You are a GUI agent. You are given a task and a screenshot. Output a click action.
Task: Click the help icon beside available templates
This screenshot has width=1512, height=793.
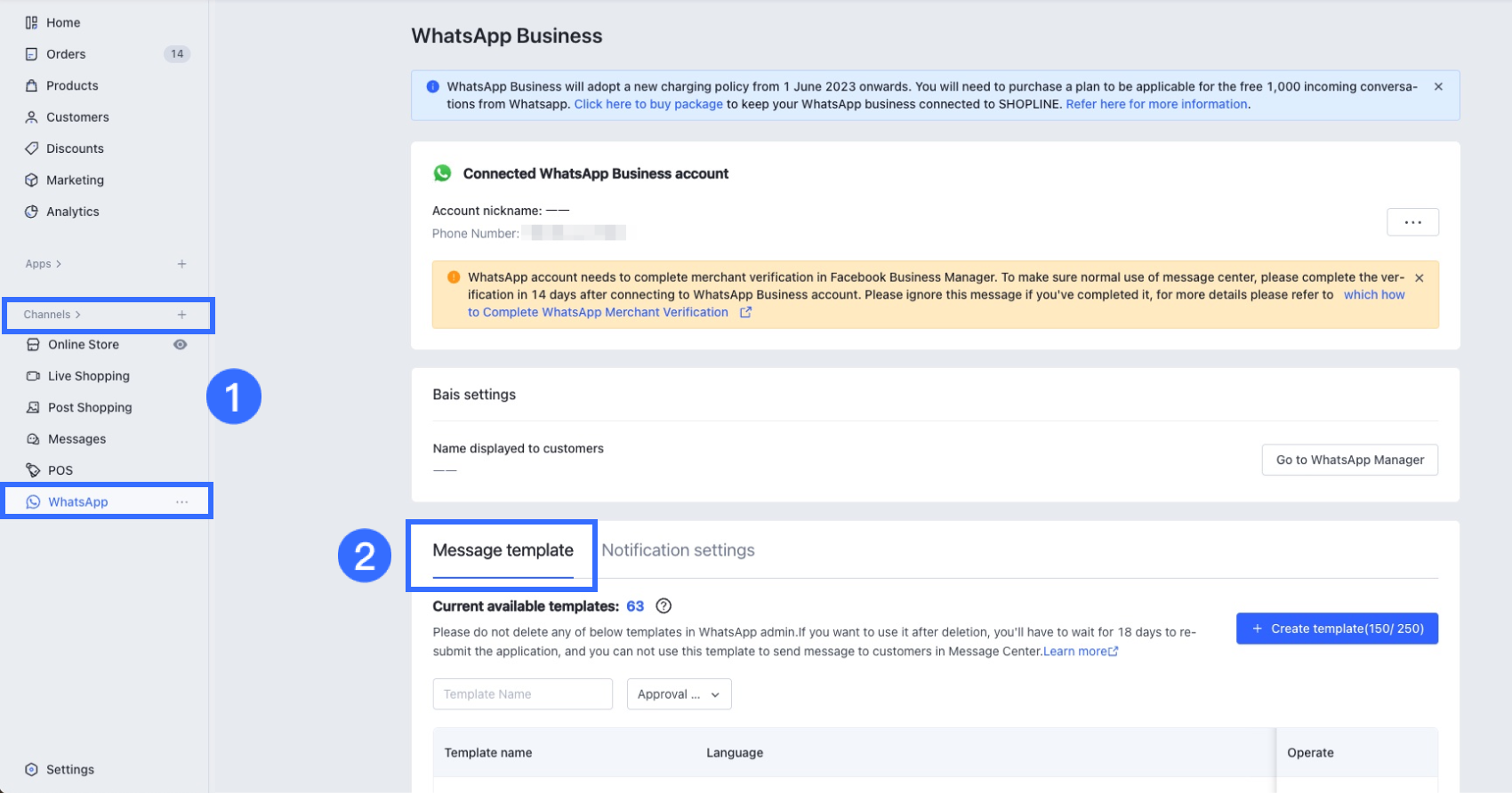(664, 606)
